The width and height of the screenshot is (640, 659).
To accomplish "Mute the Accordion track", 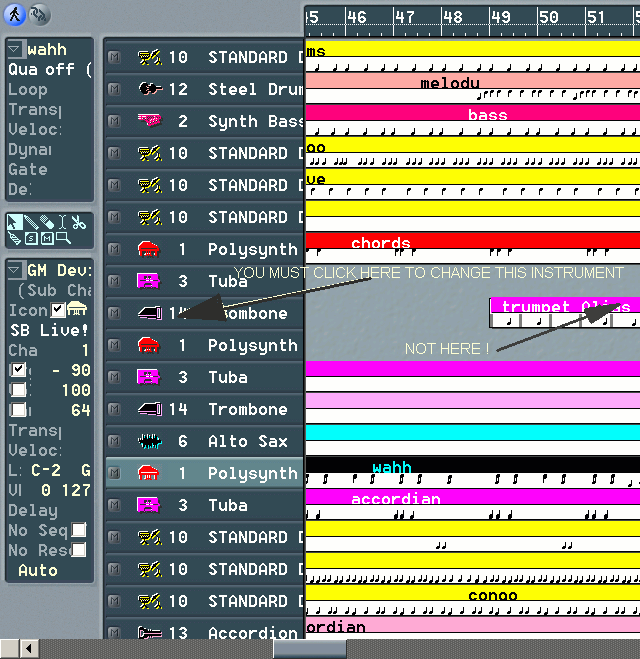I will [x=114, y=633].
